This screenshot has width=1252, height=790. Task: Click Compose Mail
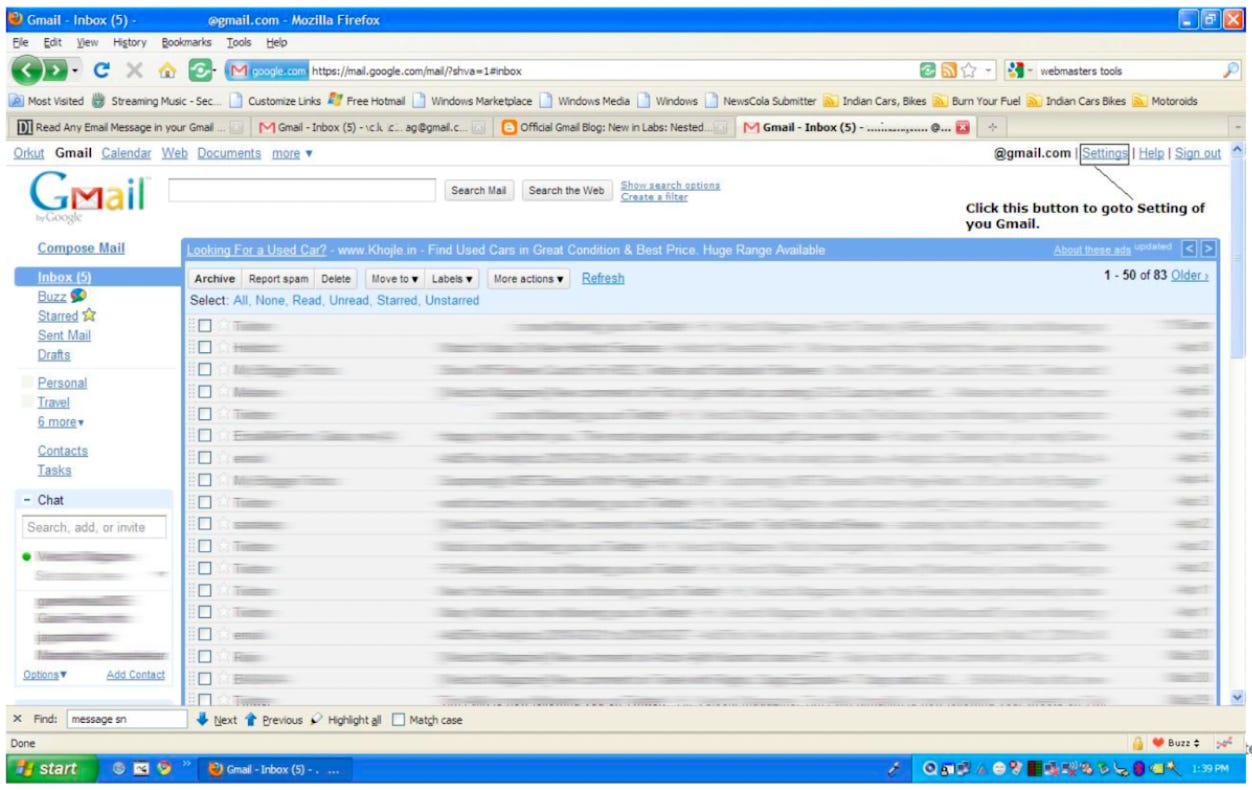(81, 248)
